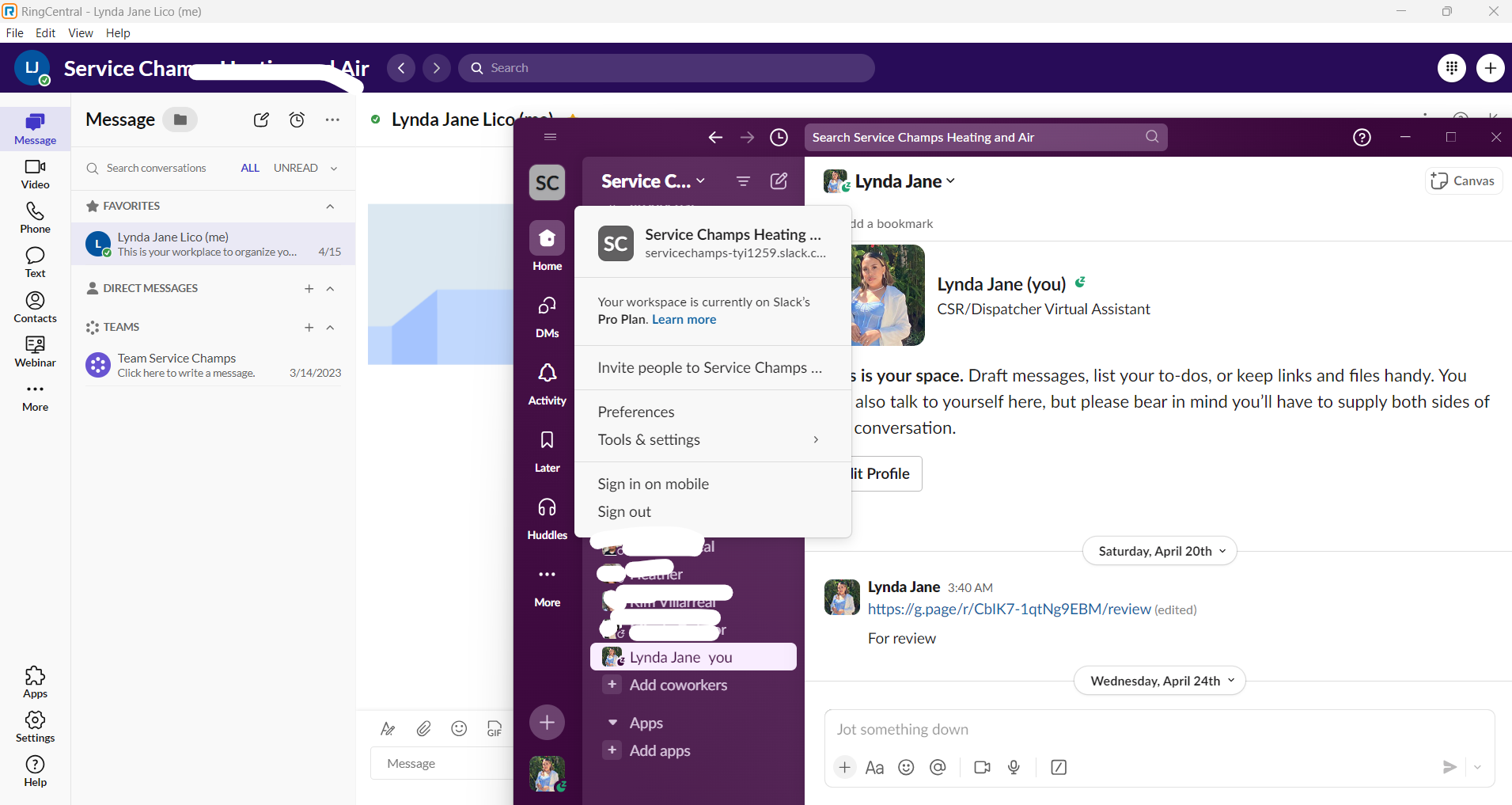Click RingCentral dial pad grid icon

coord(1451,68)
